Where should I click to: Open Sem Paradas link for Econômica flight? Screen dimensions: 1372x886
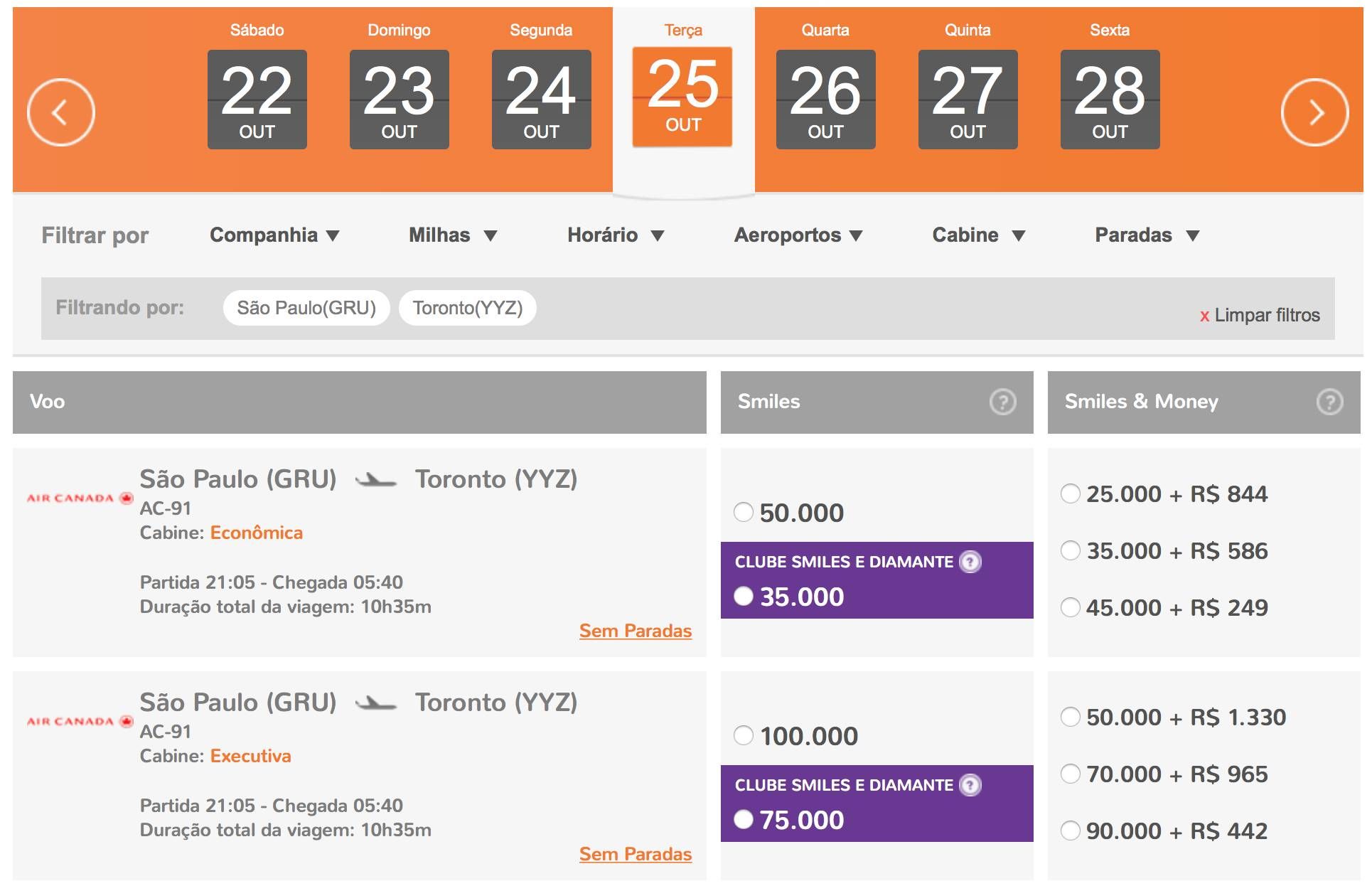(636, 631)
